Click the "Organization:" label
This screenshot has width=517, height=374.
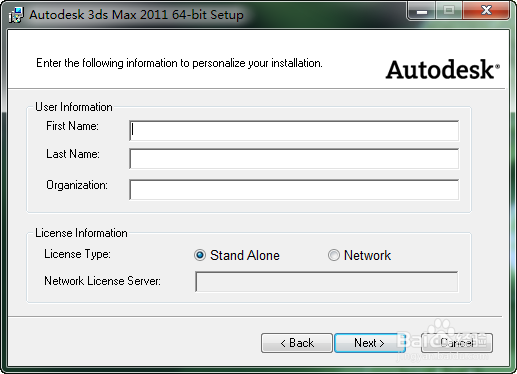point(77,185)
